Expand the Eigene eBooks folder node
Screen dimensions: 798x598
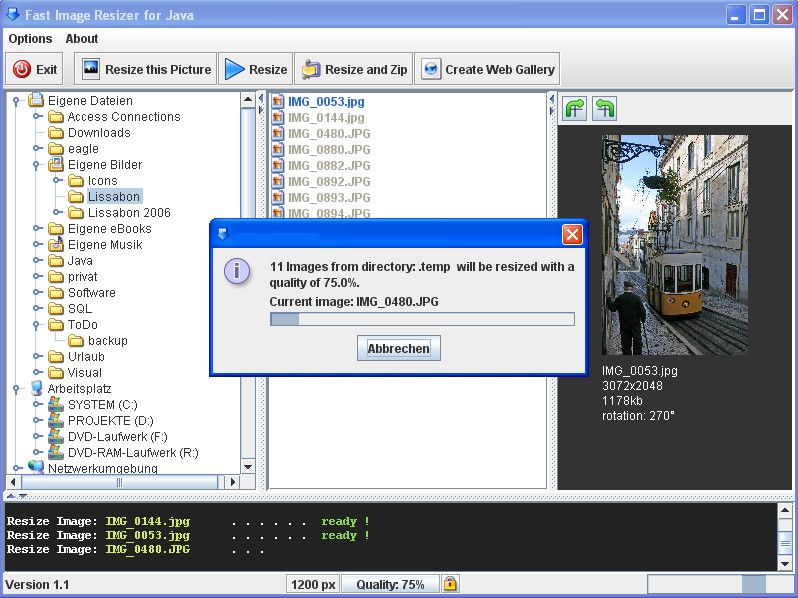(x=37, y=229)
